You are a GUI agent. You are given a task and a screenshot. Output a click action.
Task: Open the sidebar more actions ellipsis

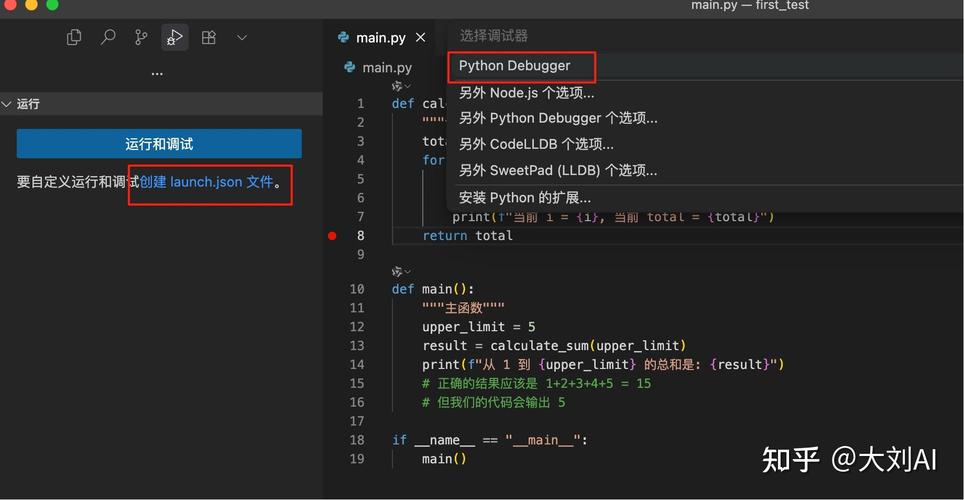click(x=157, y=74)
